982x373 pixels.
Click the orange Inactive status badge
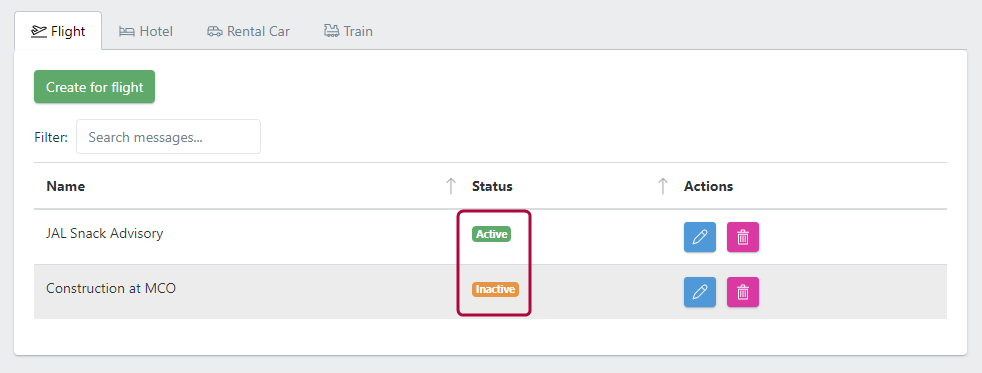[495, 290]
